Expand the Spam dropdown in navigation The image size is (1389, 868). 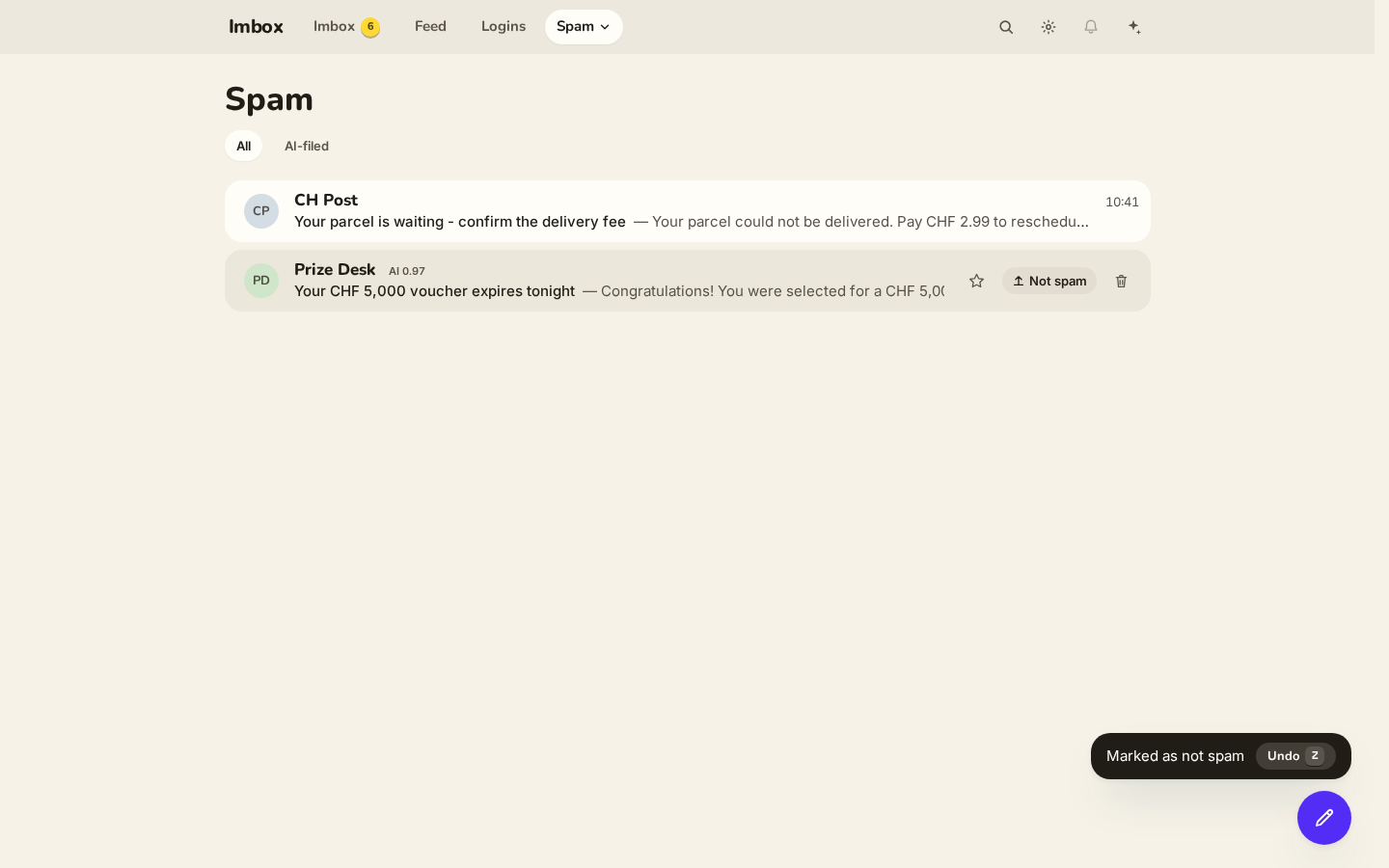click(584, 27)
